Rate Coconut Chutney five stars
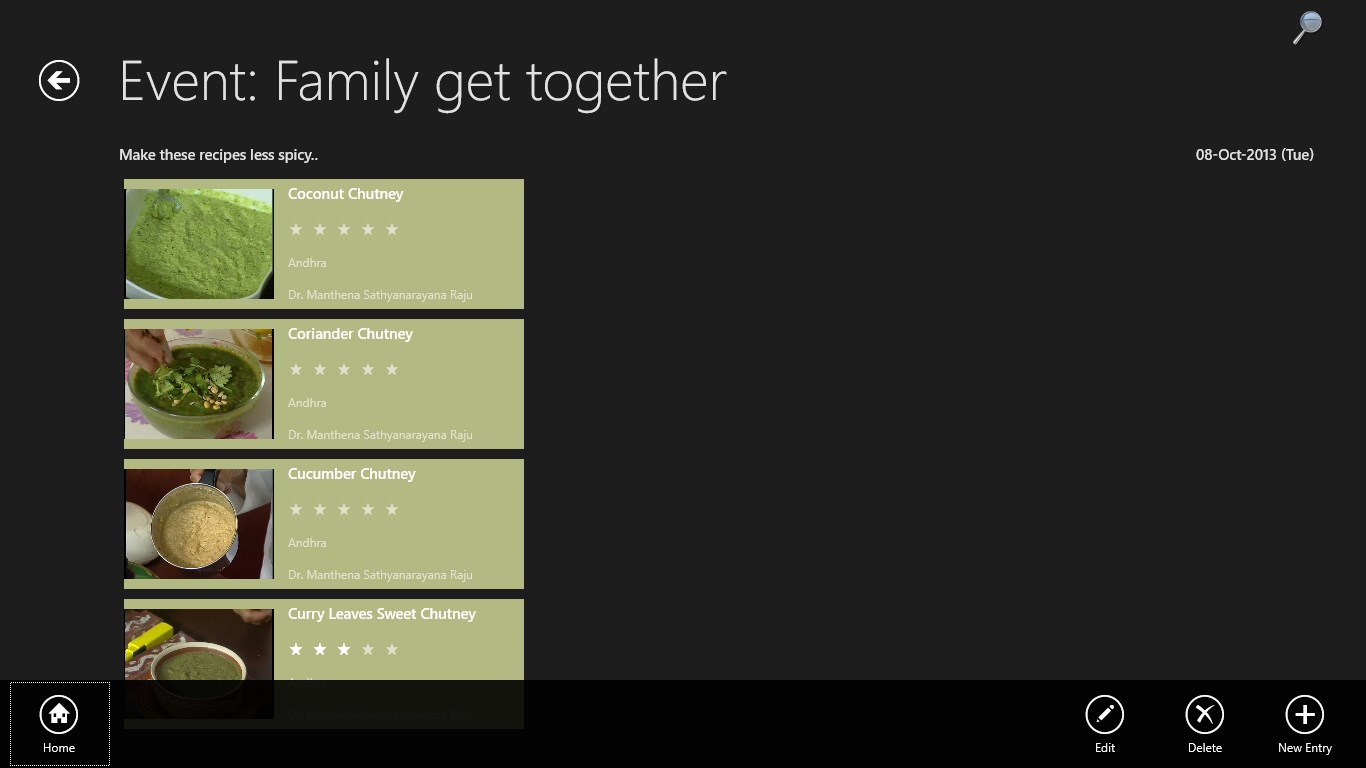The image size is (1366, 768). tap(392, 230)
